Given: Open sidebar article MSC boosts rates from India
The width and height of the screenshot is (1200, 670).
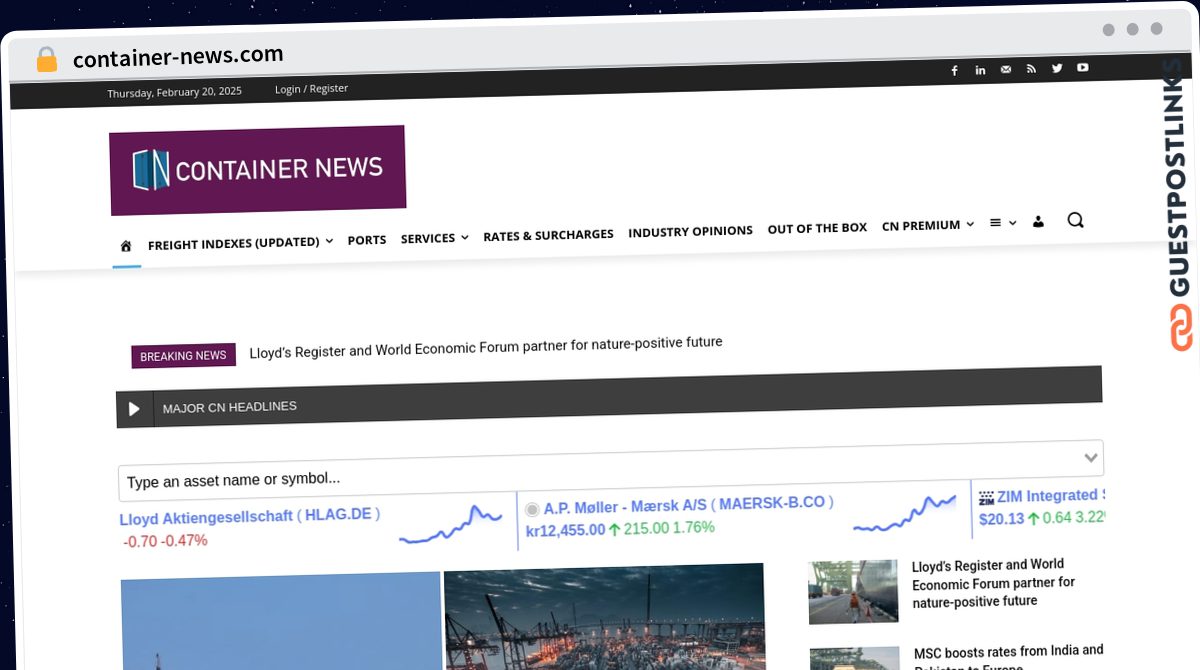Looking at the screenshot, I should [x=1008, y=657].
